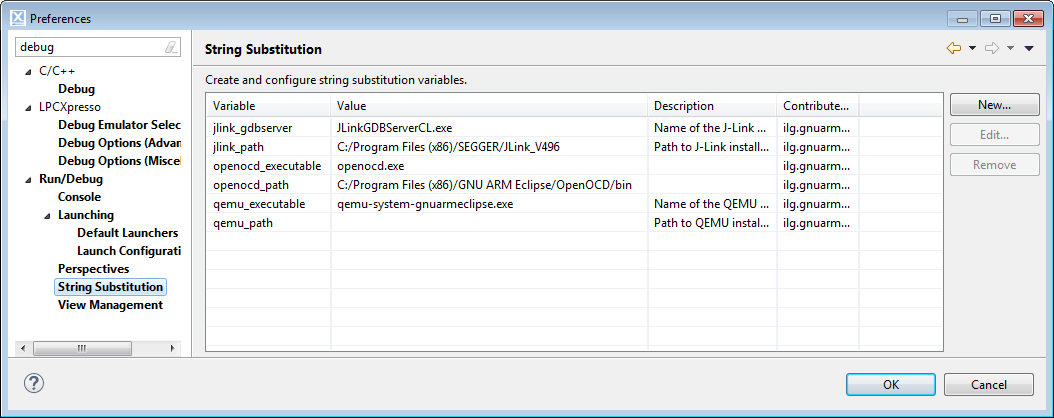Collapse the Run/Debug tree node
1054x418 pixels.
coord(28,179)
